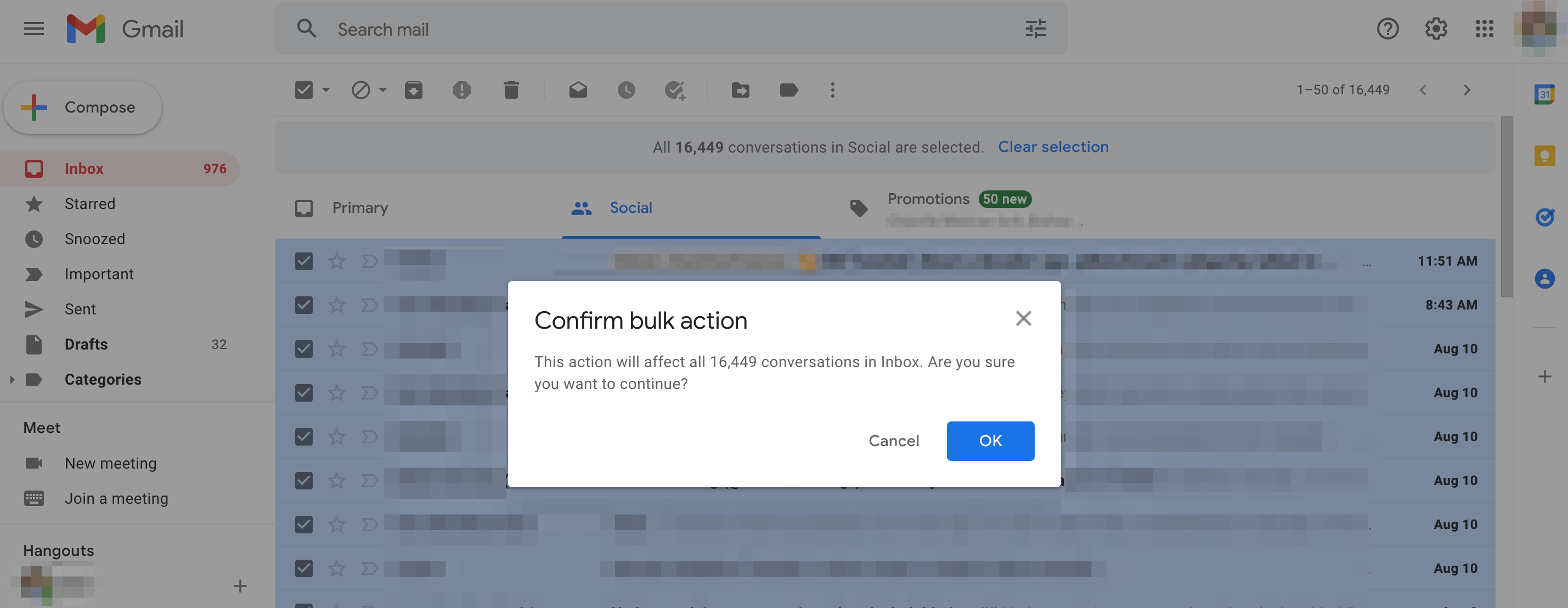Switch to the Primary tab
Screen dimensions: 1568x608
click(360, 207)
